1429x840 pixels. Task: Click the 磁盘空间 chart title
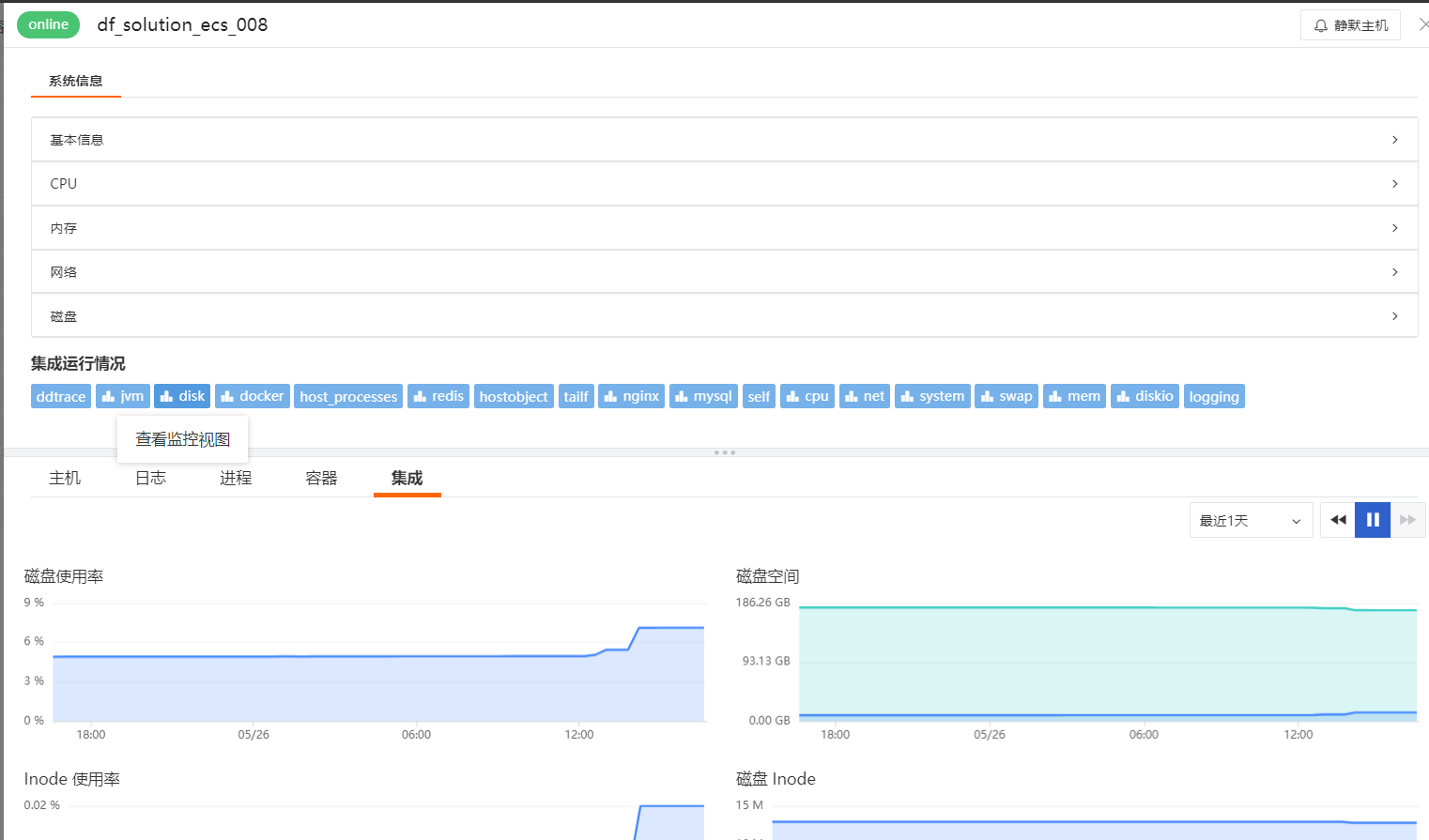(x=768, y=576)
